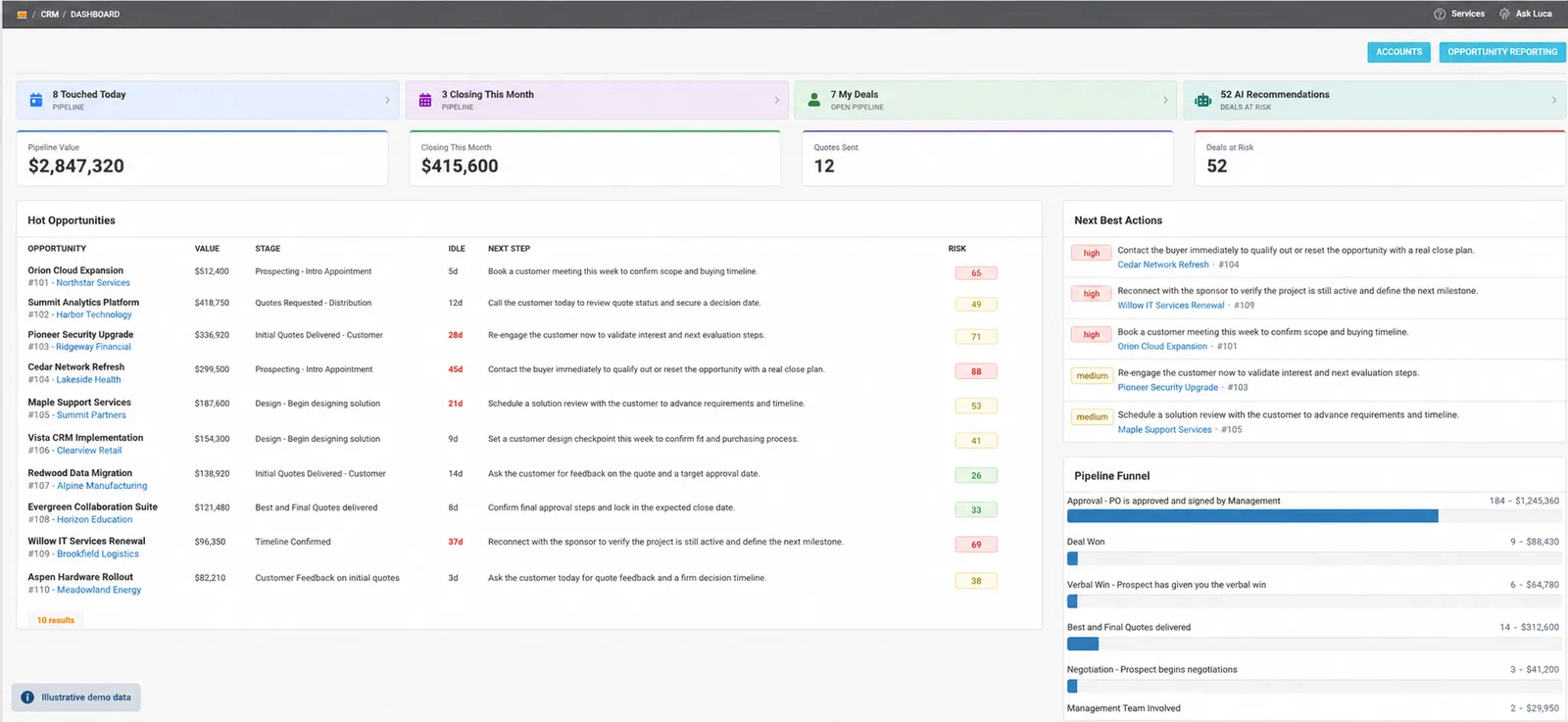Click the home icon in breadcrumb
Image resolution: width=1568 pixels, height=722 pixels.
click(x=22, y=15)
